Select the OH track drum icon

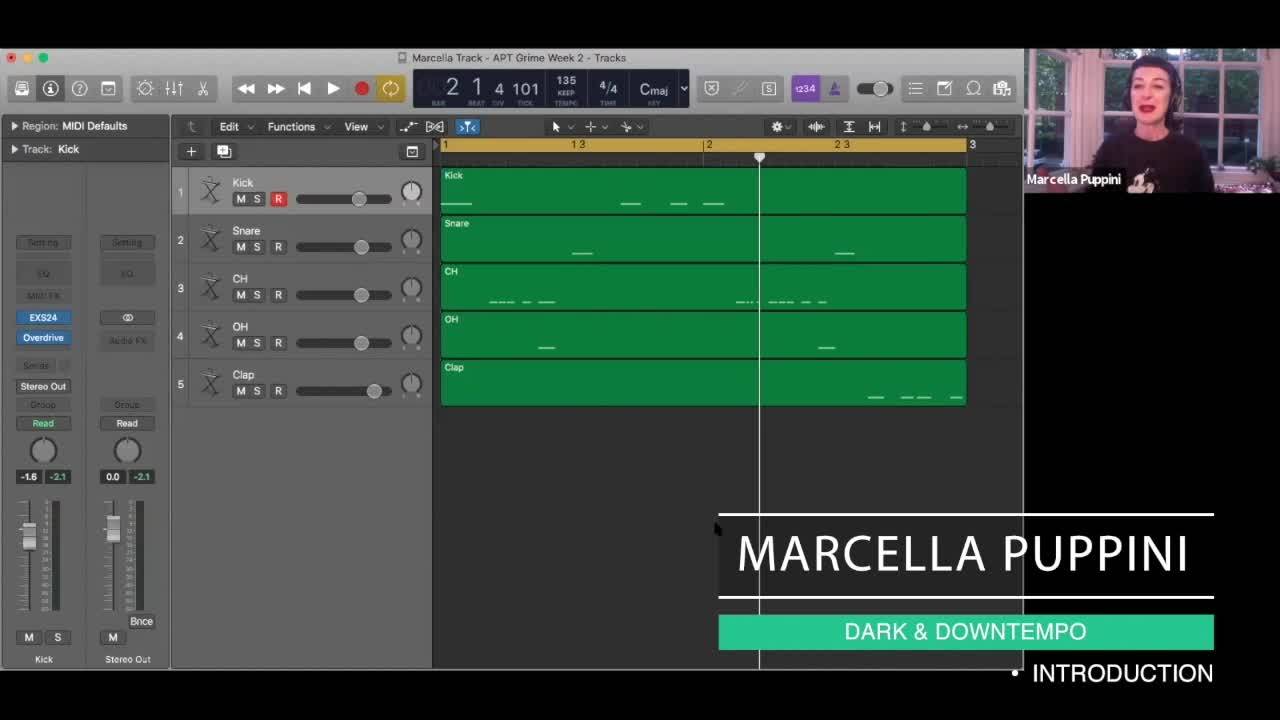[210, 335]
